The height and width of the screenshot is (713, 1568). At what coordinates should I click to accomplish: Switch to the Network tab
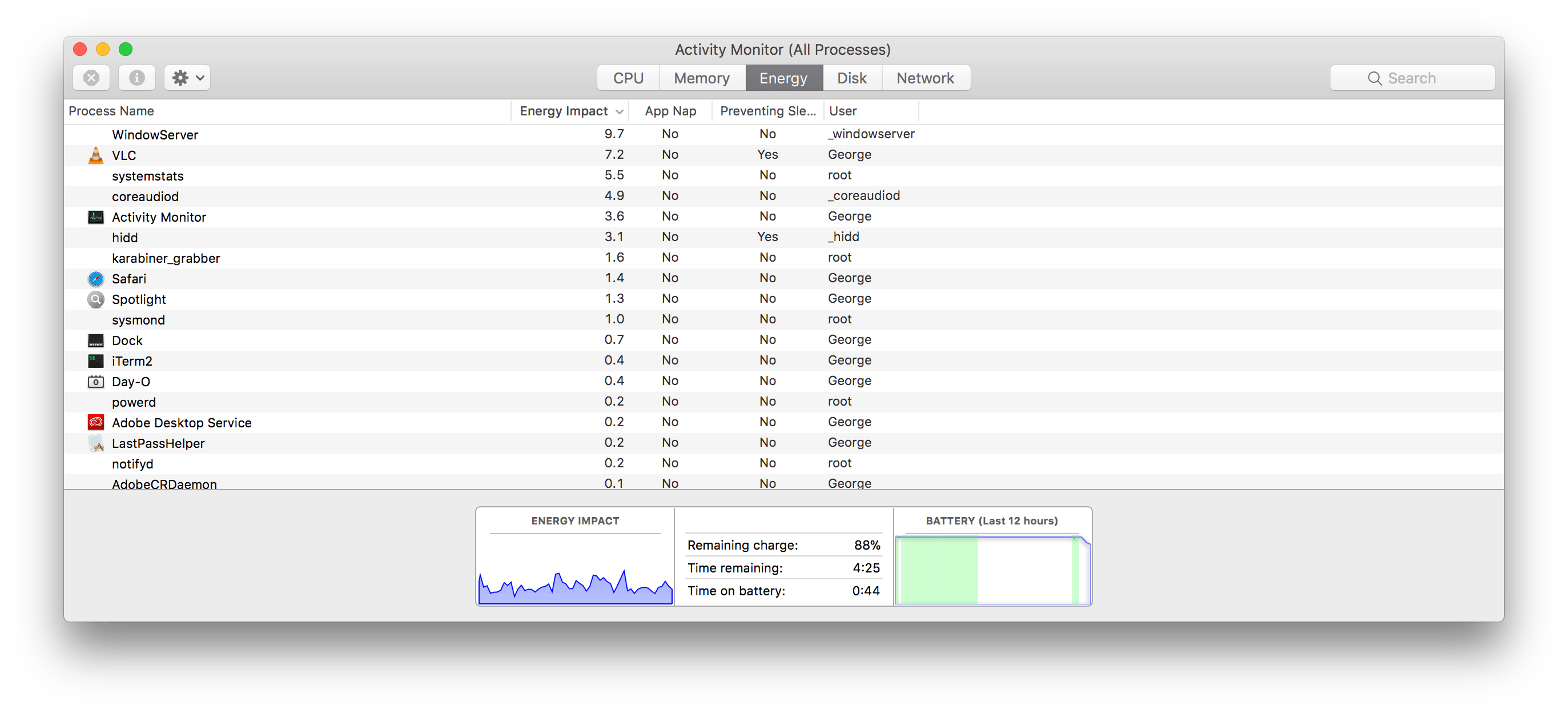pyautogui.click(x=924, y=77)
